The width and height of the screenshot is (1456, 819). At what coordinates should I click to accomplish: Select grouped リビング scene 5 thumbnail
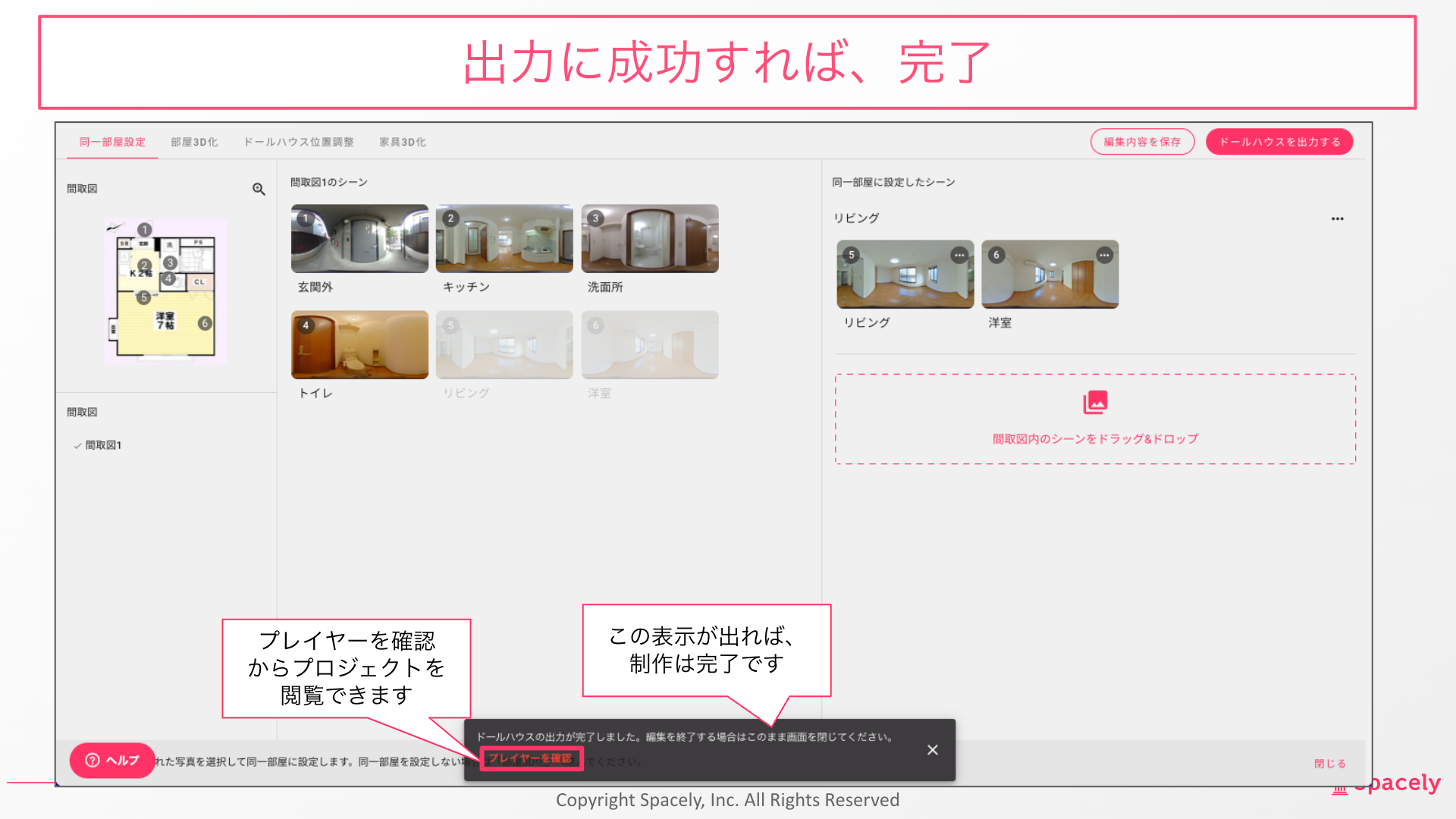(905, 275)
